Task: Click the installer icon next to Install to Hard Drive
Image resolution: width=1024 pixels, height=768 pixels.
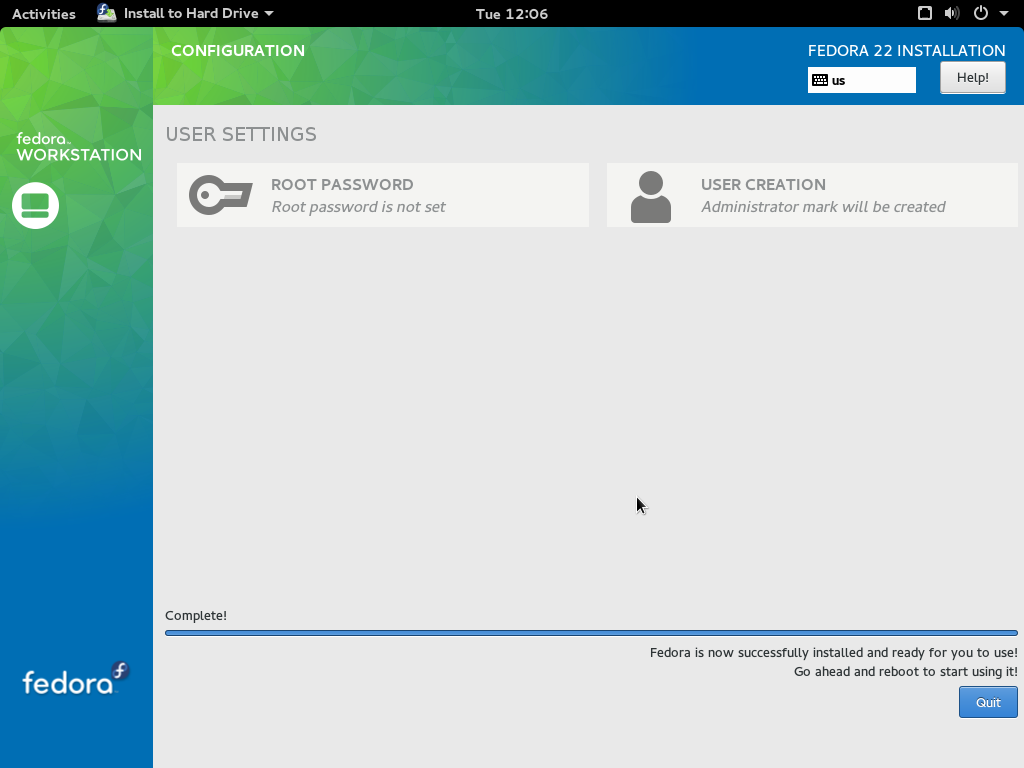Action: (107, 13)
